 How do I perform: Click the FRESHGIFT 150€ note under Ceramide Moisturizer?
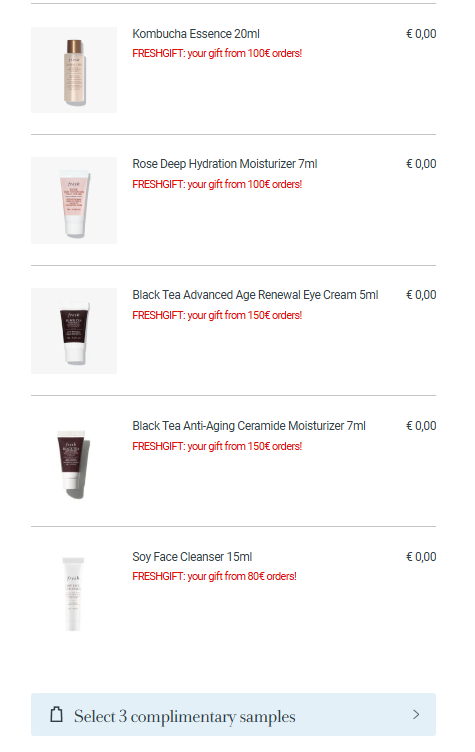point(217,446)
